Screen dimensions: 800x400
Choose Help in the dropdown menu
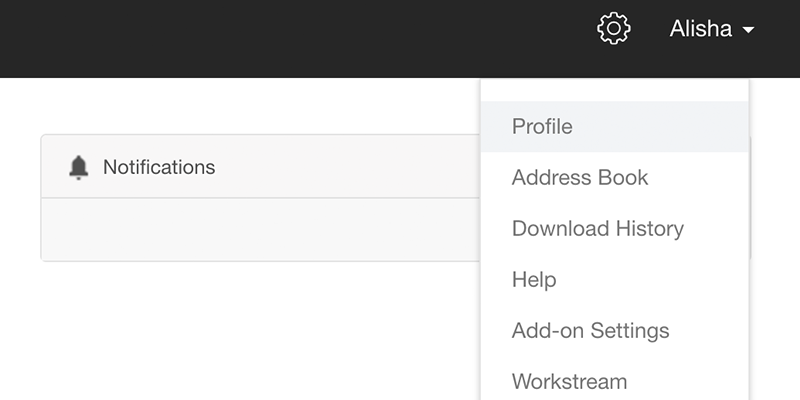coord(614,280)
